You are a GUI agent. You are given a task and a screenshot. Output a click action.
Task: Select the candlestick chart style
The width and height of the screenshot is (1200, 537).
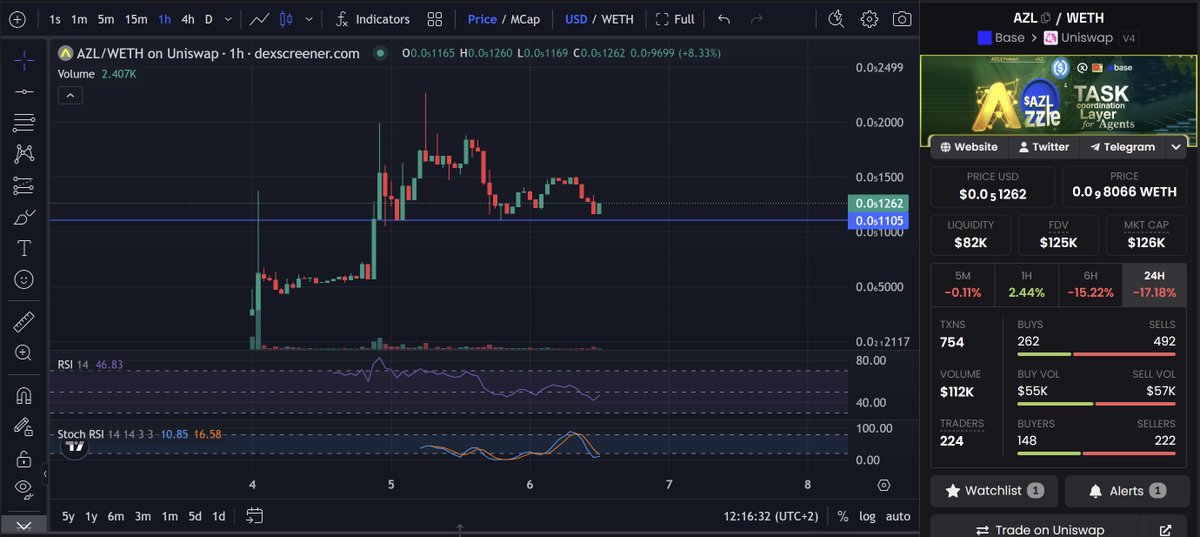coord(286,19)
